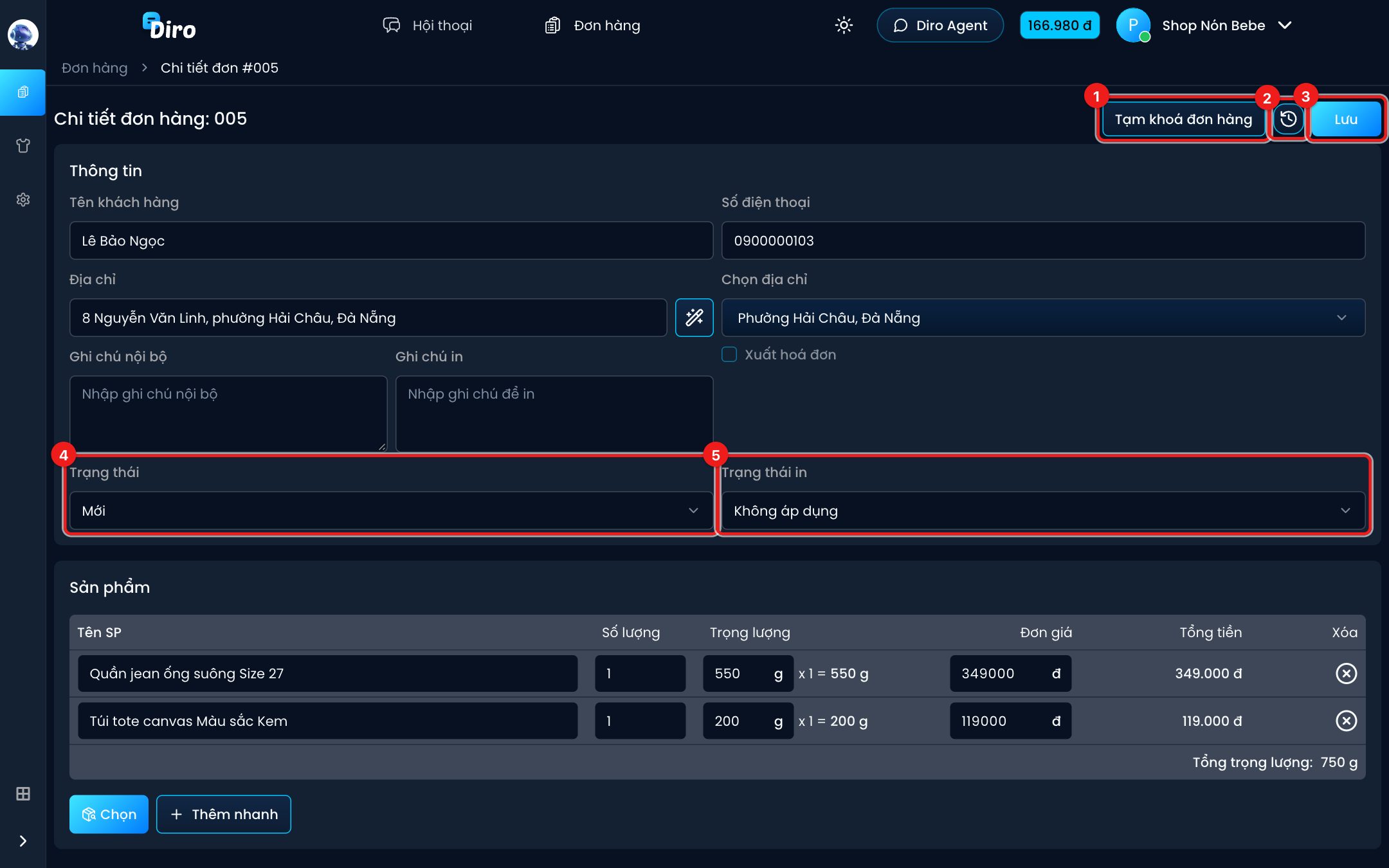Click the Đơn hàng breadcrumb link

coord(95,68)
